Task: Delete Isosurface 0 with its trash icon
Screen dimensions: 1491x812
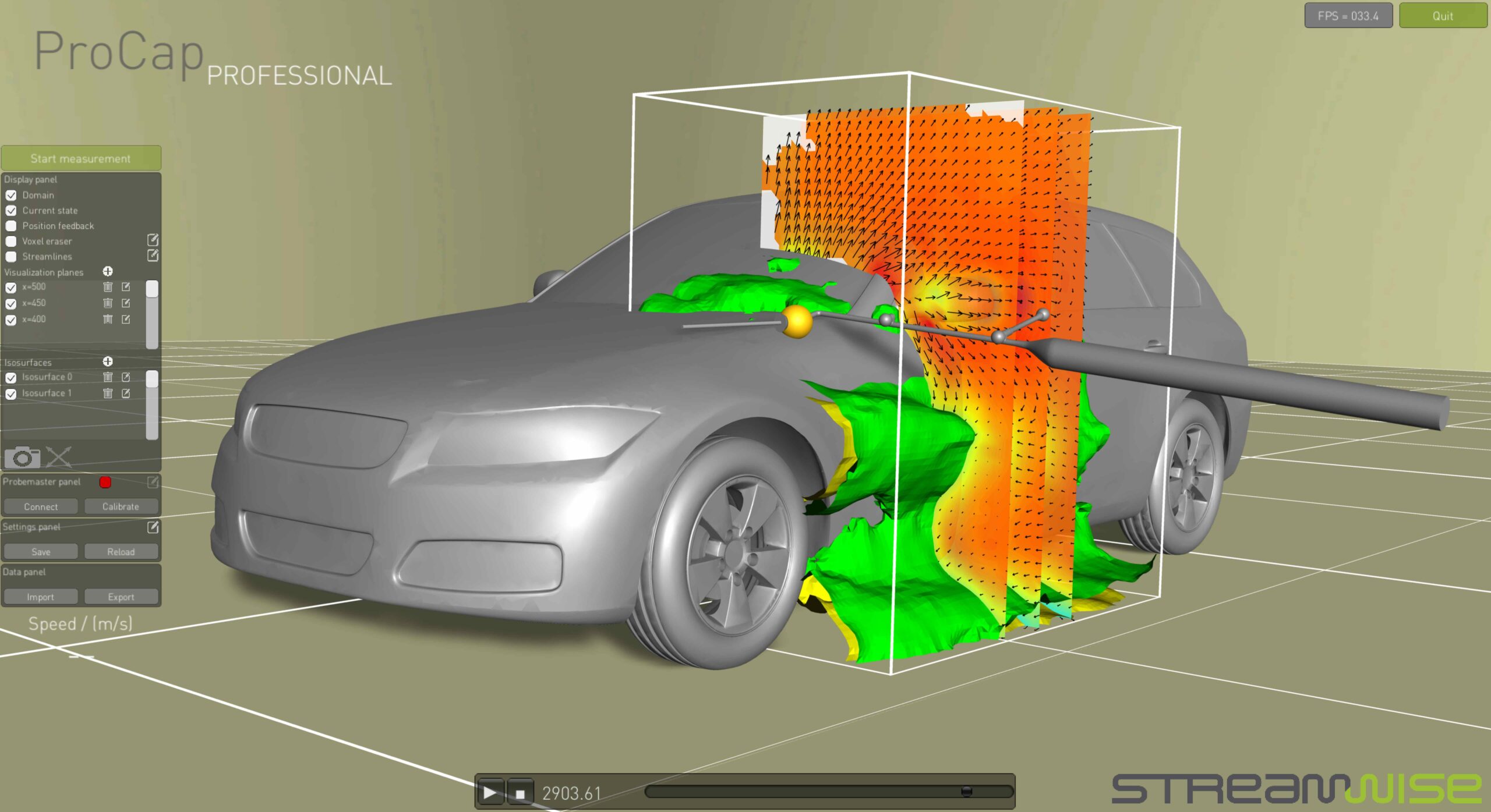Action: [108, 377]
